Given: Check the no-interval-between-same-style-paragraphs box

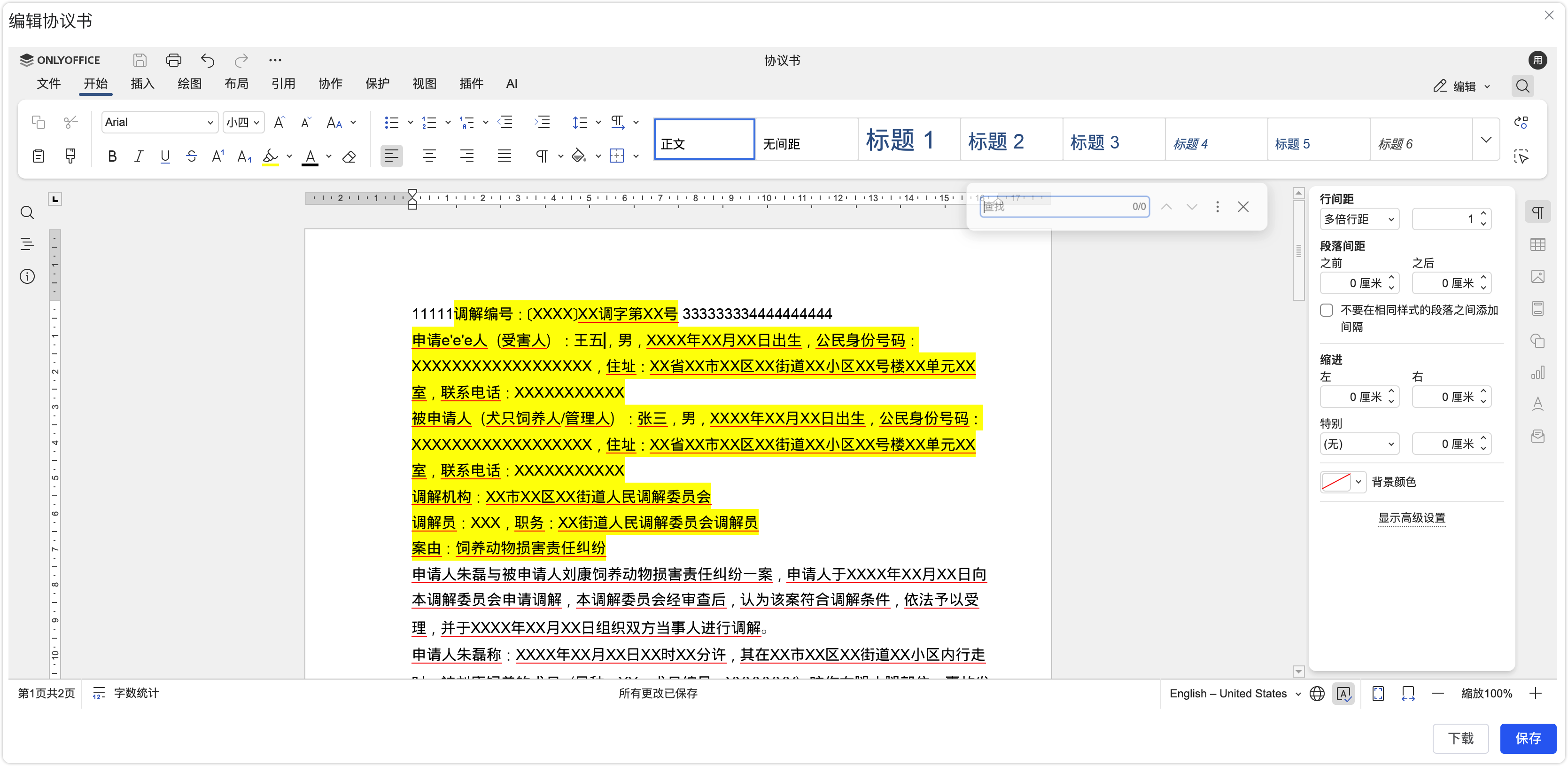Looking at the screenshot, I should (1327, 310).
